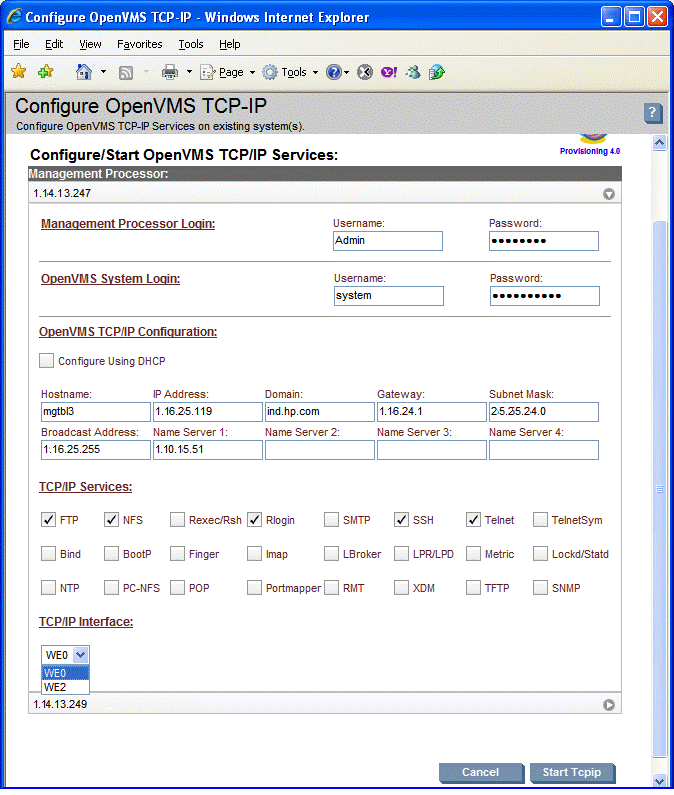Check the Portmapper service checkbox
This screenshot has width=674, height=795.
(x=254, y=588)
